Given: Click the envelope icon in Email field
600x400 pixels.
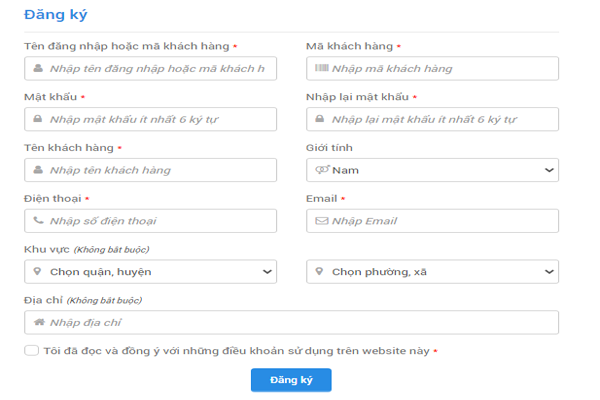Looking at the screenshot, I should 321,221.
